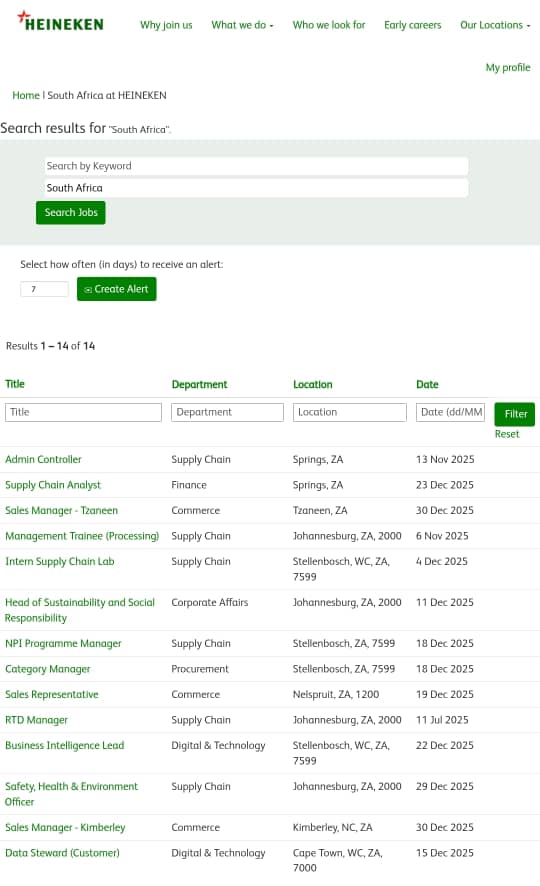Open the HEINEKEN logo home link
The image size is (540, 886).
(60, 22)
